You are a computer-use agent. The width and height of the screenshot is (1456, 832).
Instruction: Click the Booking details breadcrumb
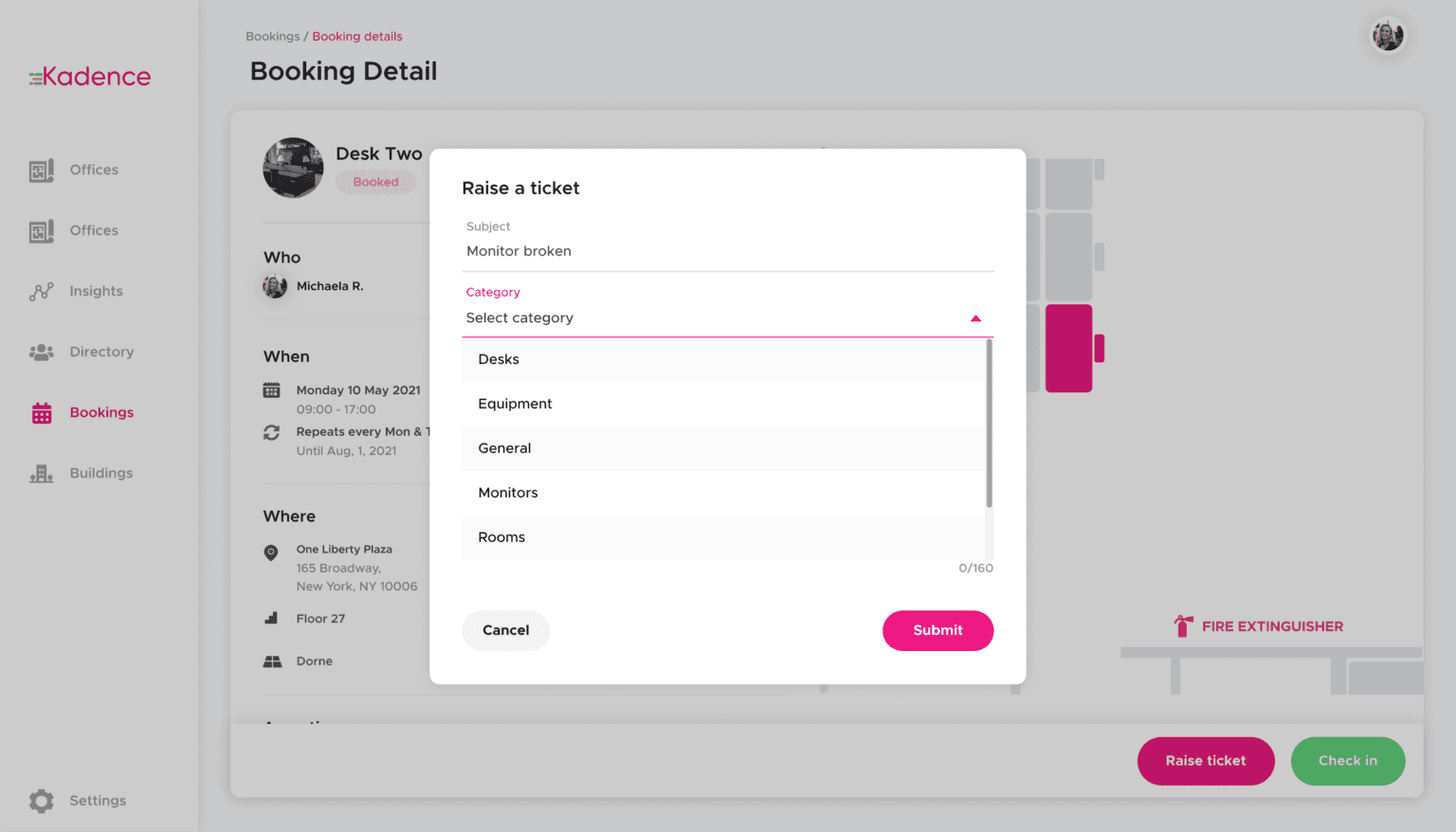pyautogui.click(x=357, y=37)
